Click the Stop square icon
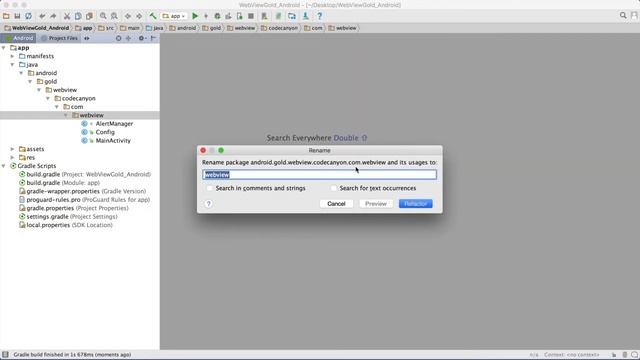The width and height of the screenshot is (640, 360). pos(251,16)
